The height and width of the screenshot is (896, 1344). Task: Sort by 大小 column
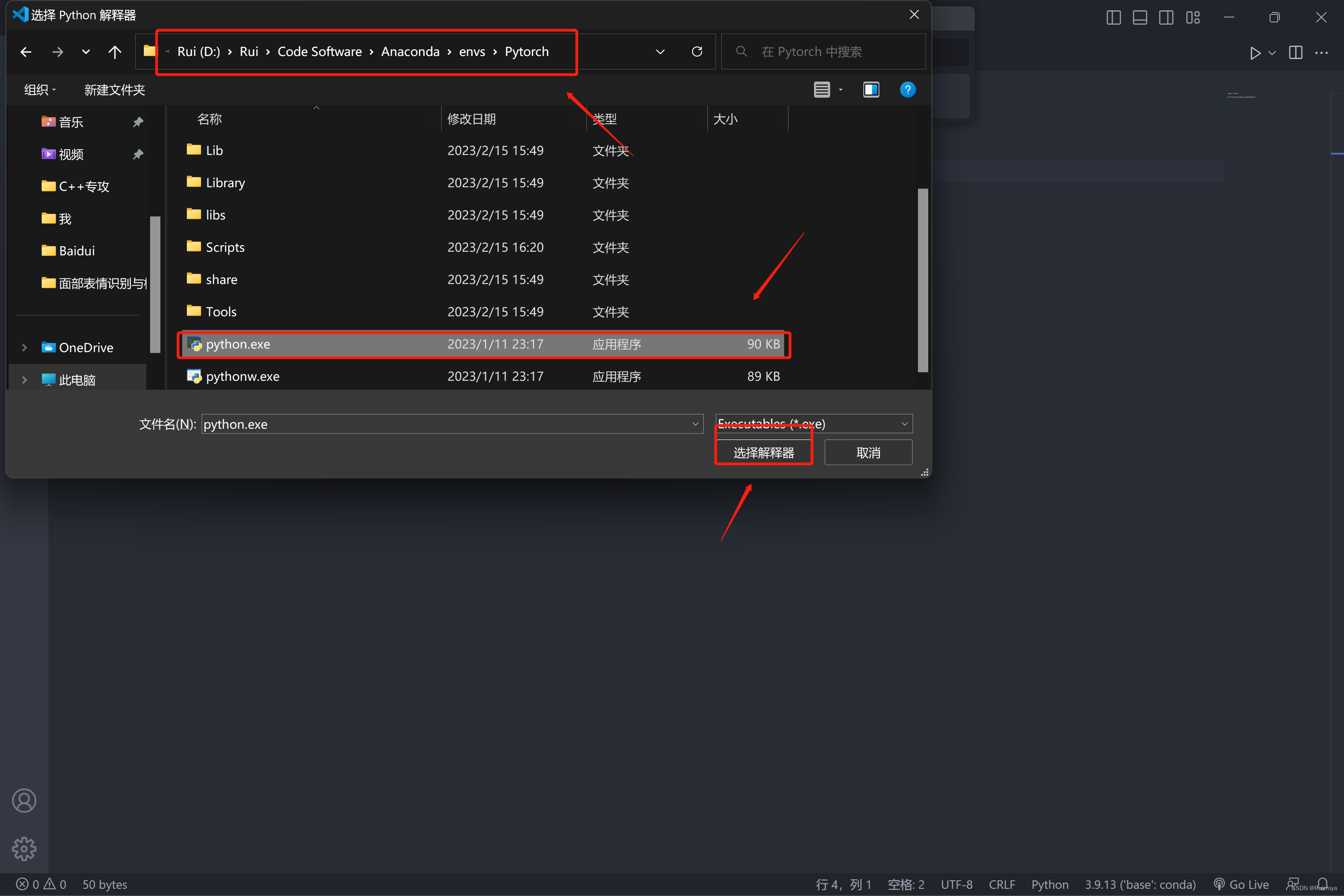point(725,120)
